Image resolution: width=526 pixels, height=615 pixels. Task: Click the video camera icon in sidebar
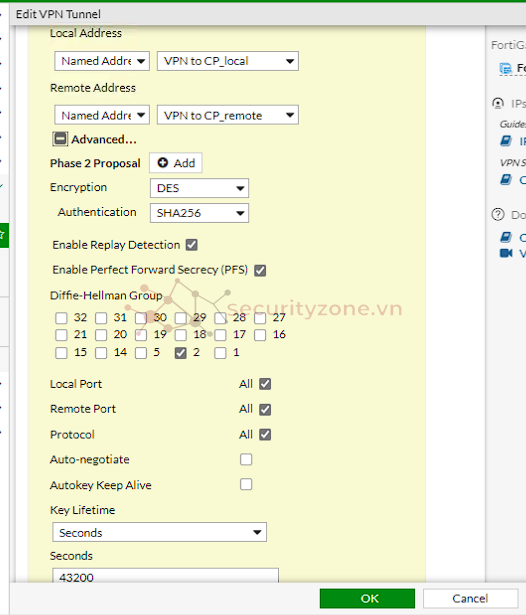[506, 253]
